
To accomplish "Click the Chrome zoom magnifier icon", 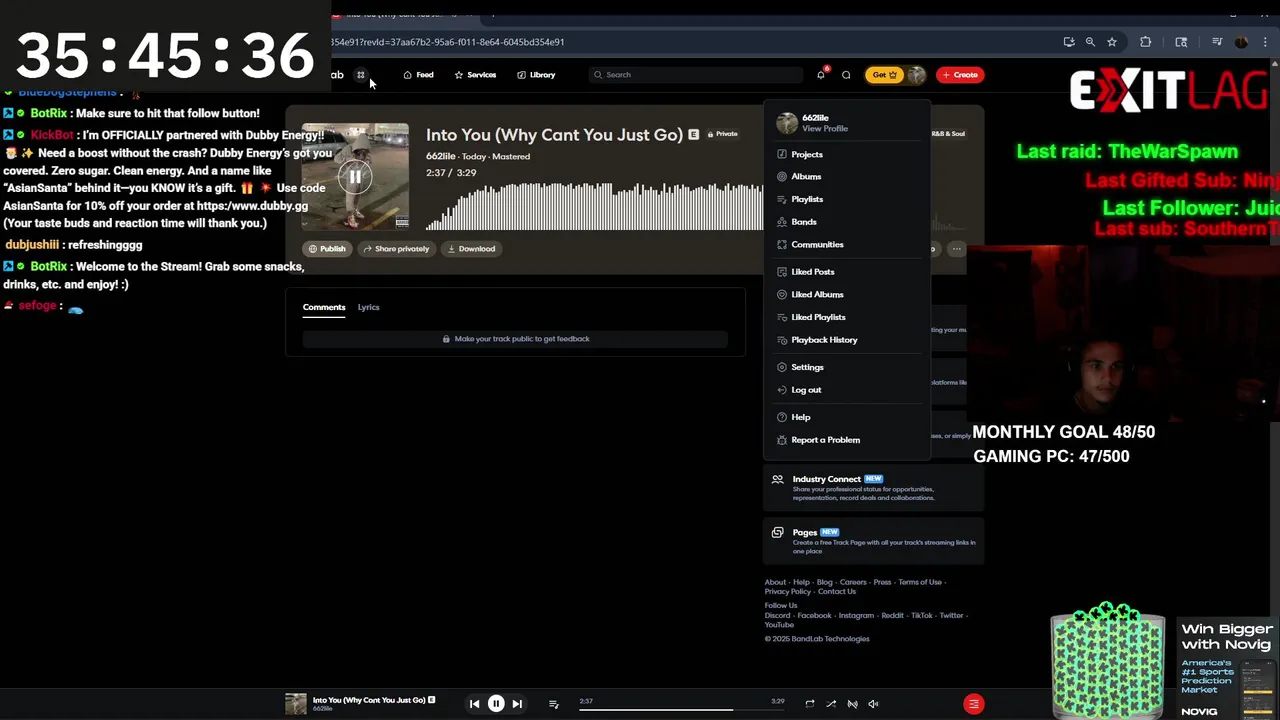I will pos(1090,42).
